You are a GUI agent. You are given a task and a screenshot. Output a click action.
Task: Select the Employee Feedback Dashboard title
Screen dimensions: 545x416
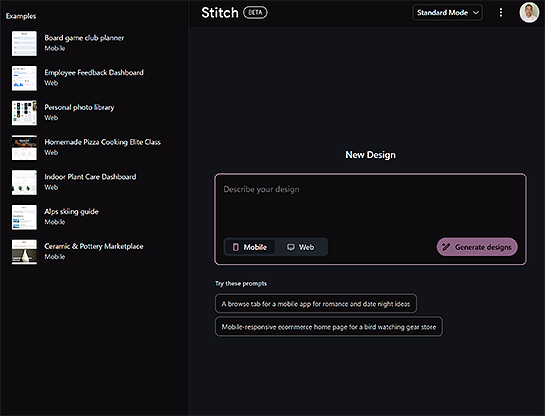pos(94,73)
